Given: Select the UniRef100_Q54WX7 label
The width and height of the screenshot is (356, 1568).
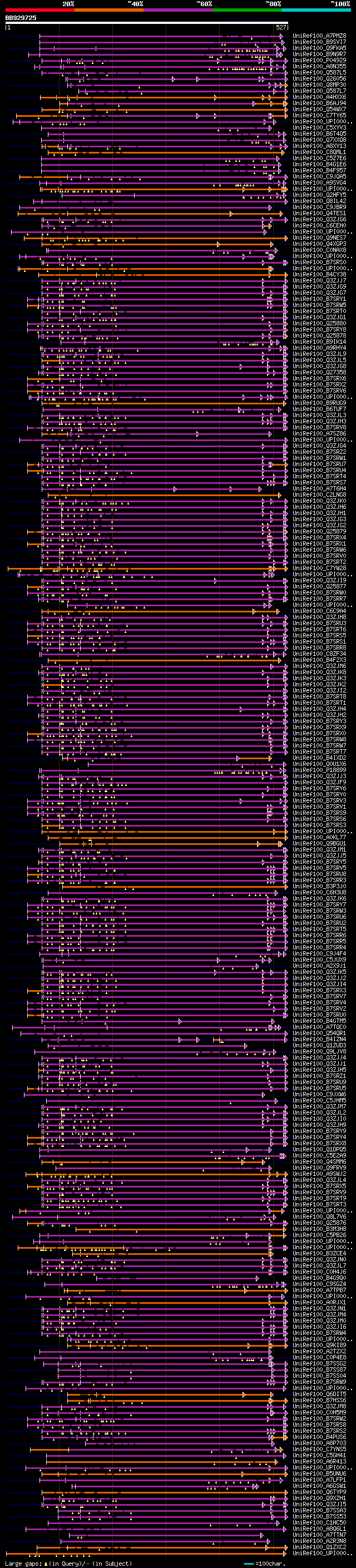Looking at the screenshot, I should pos(319,110).
